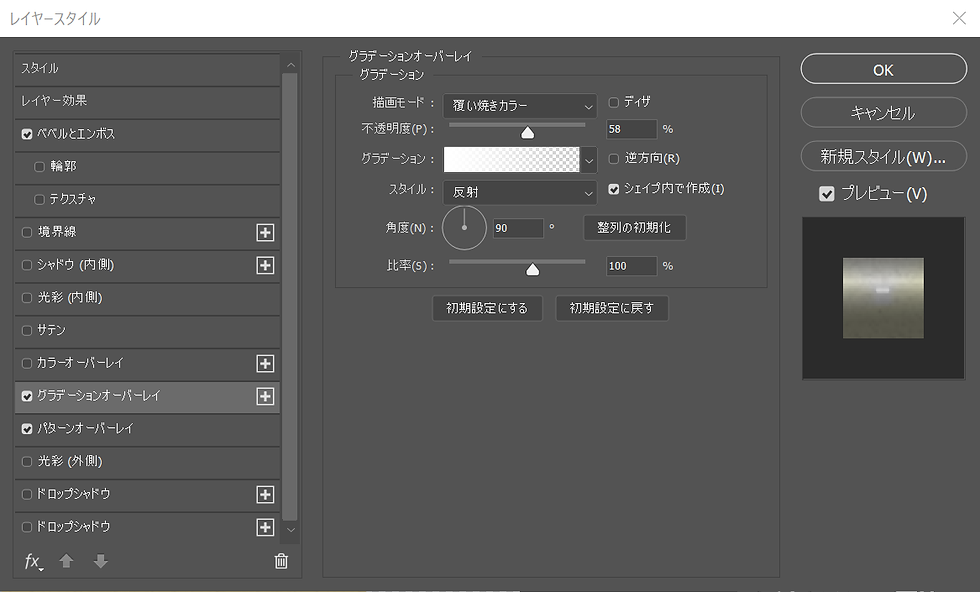
Task: Open gradient editor via gradient swatch
Action: tap(511, 159)
